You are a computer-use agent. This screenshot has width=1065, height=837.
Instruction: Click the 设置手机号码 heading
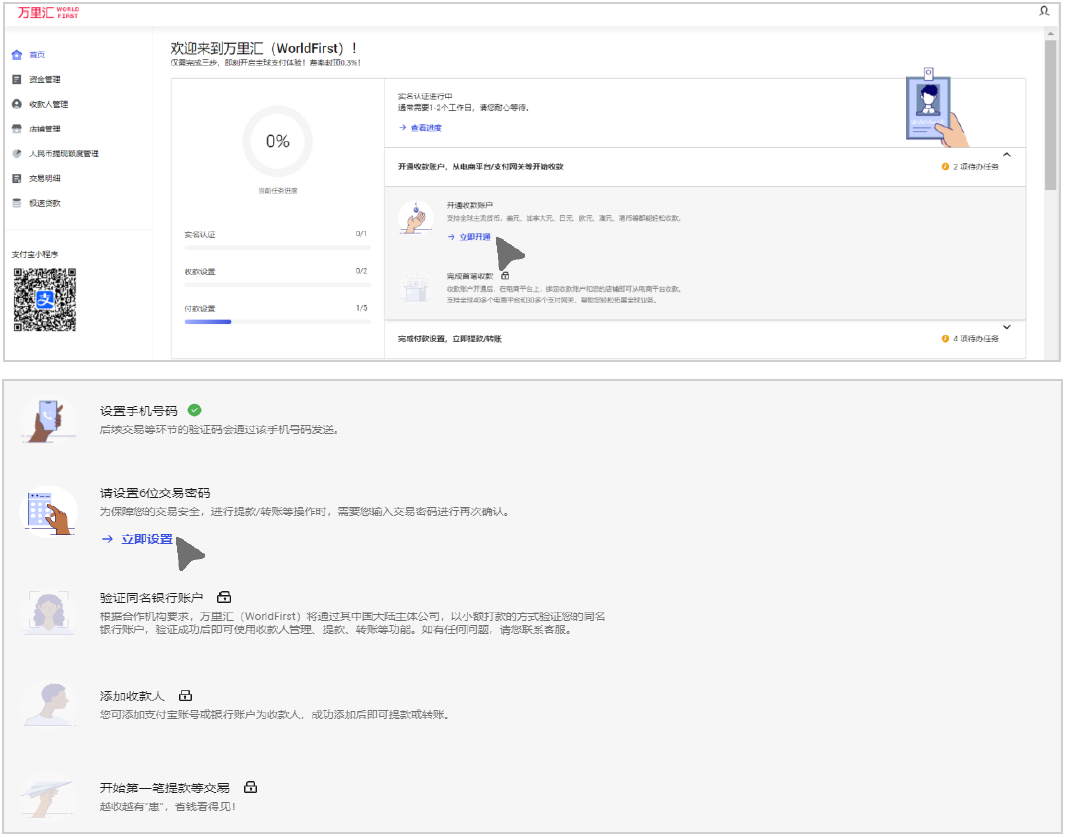[139, 411]
